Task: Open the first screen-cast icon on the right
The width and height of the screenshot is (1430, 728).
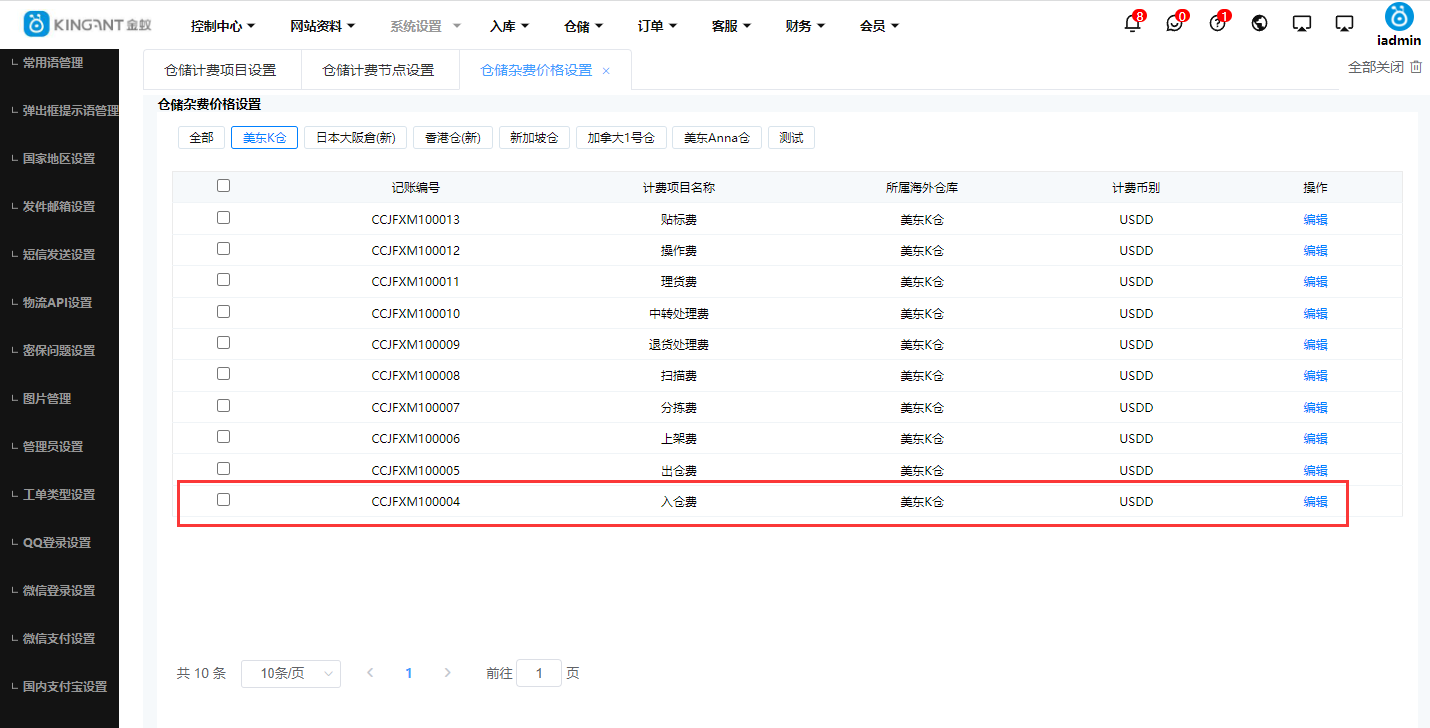Action: tap(1301, 22)
